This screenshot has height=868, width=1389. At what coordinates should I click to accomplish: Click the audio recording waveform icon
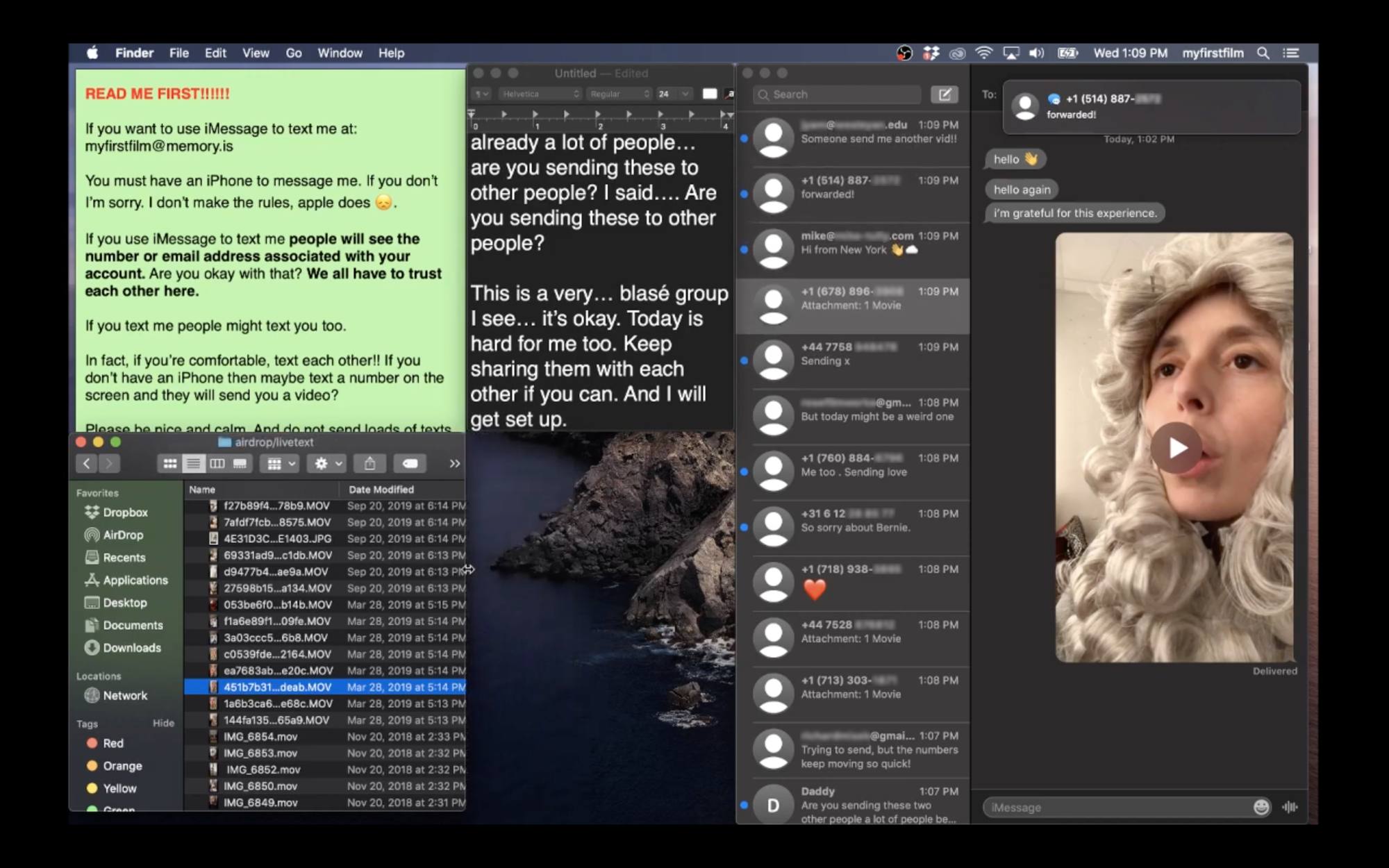point(1290,807)
